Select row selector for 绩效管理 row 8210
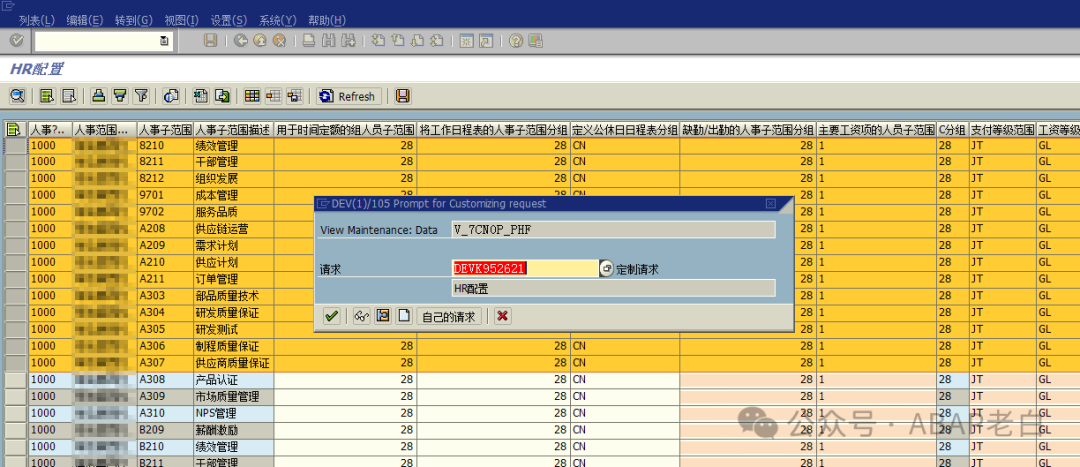The image size is (1080, 467). 16,145
